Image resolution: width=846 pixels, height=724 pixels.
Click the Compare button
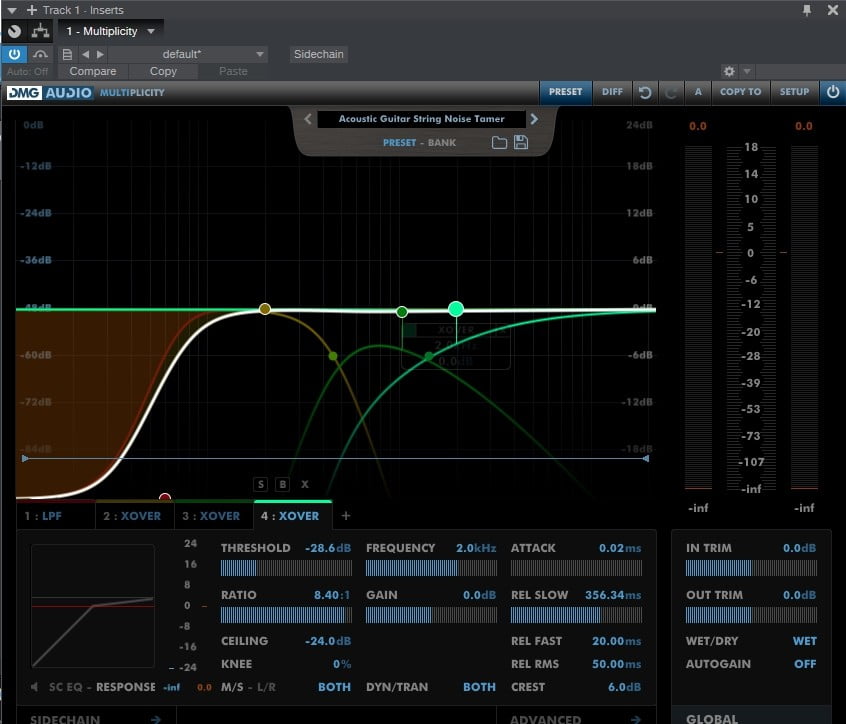point(92,71)
